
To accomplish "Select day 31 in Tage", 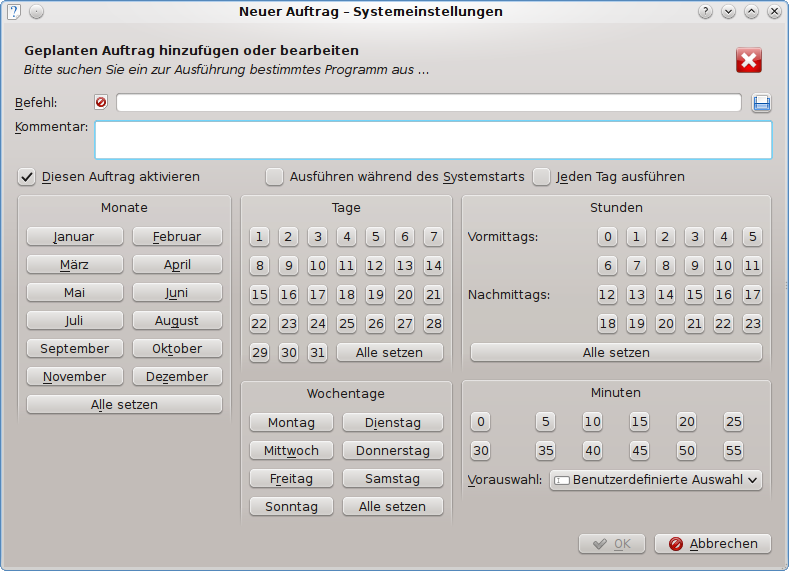I will 317,352.
